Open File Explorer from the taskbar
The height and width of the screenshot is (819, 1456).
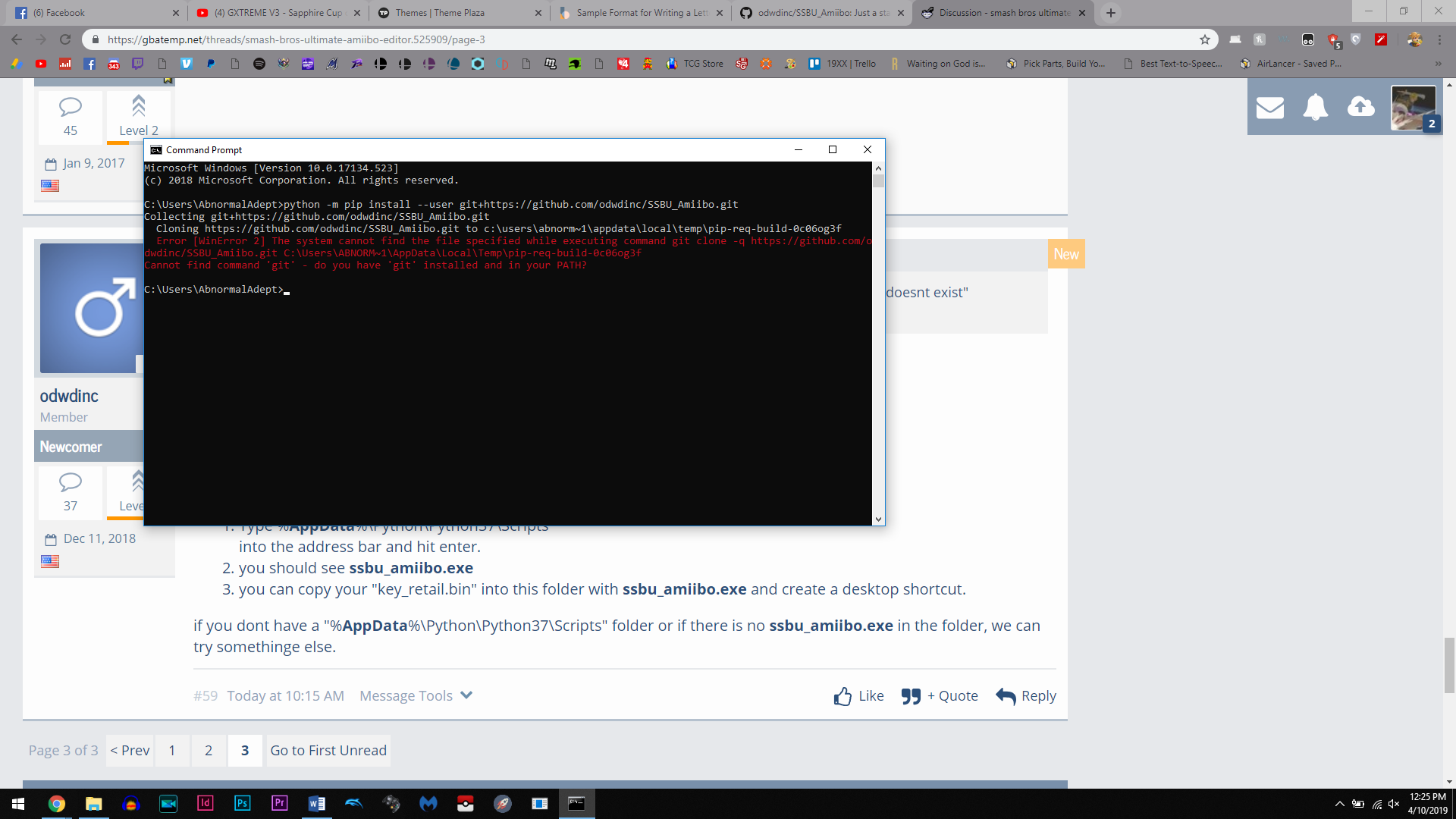(93, 804)
